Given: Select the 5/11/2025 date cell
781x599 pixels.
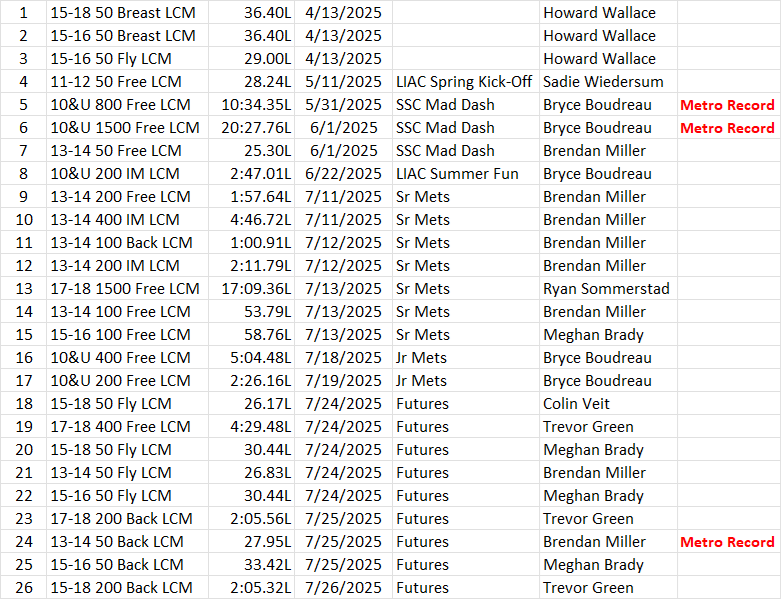Looking at the screenshot, I should [x=345, y=82].
